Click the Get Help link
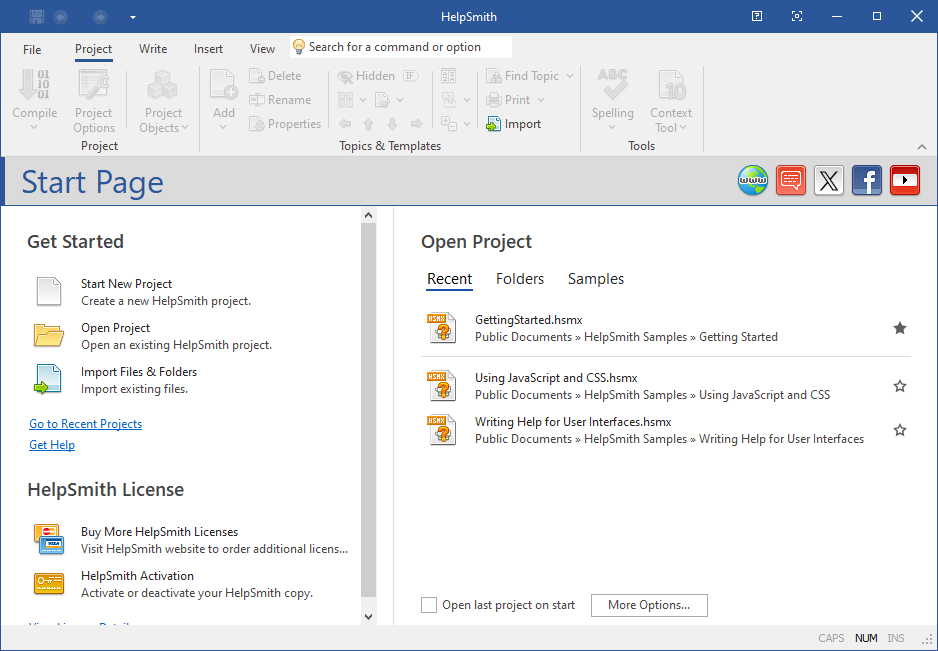The width and height of the screenshot is (938, 651). [52, 445]
